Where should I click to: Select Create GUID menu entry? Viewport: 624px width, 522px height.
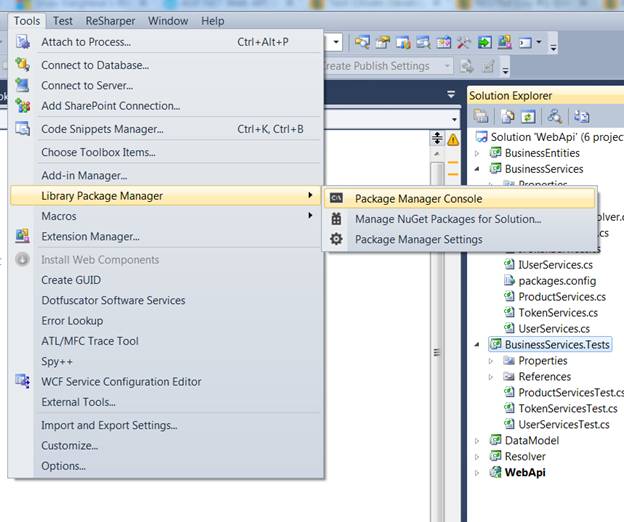coord(165,280)
